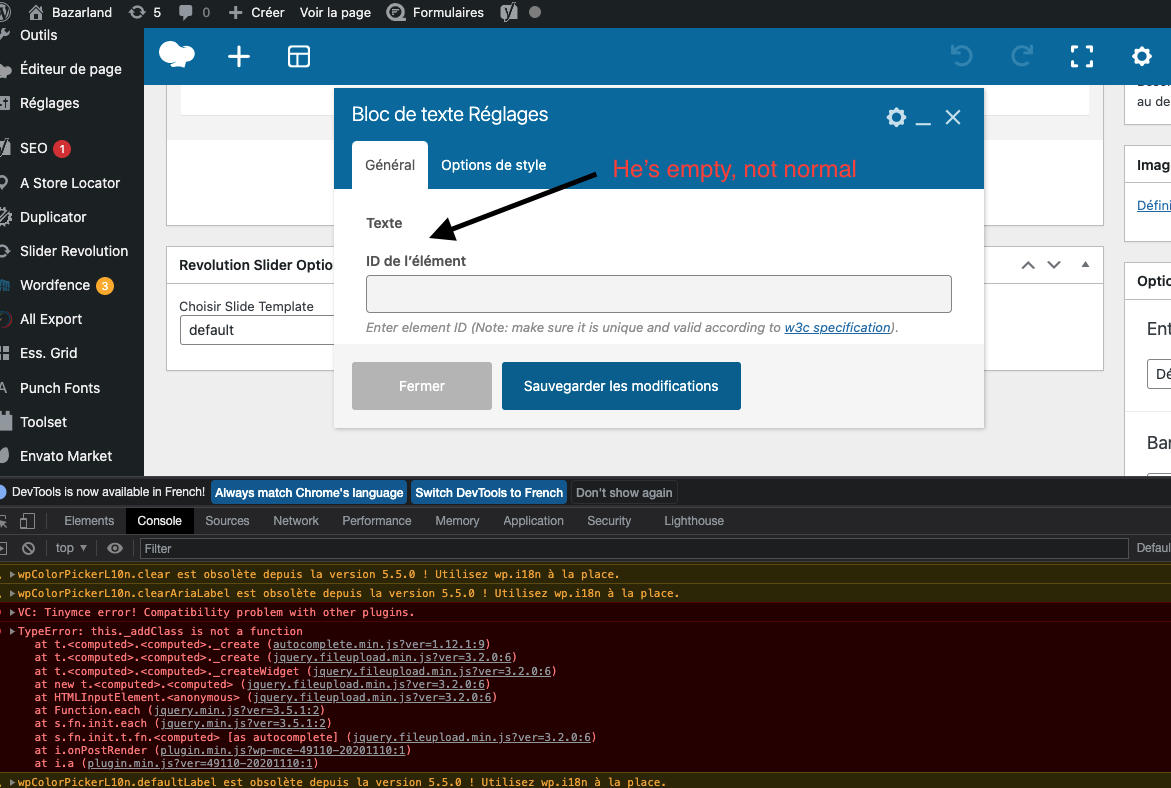Clear the console with the ban icon
This screenshot has height=788, width=1171.
pyautogui.click(x=28, y=548)
